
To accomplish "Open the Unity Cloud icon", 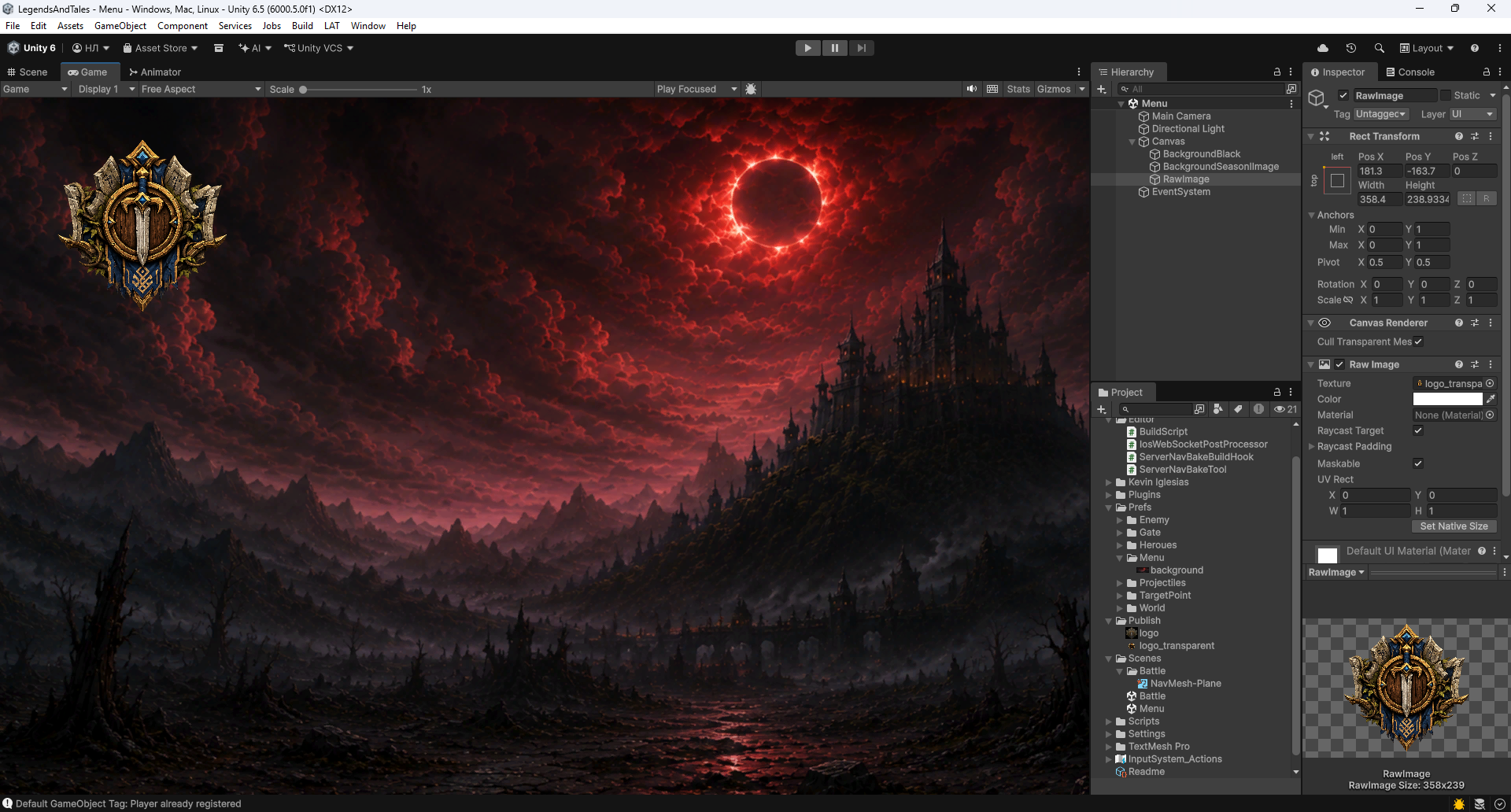I will click(1322, 48).
